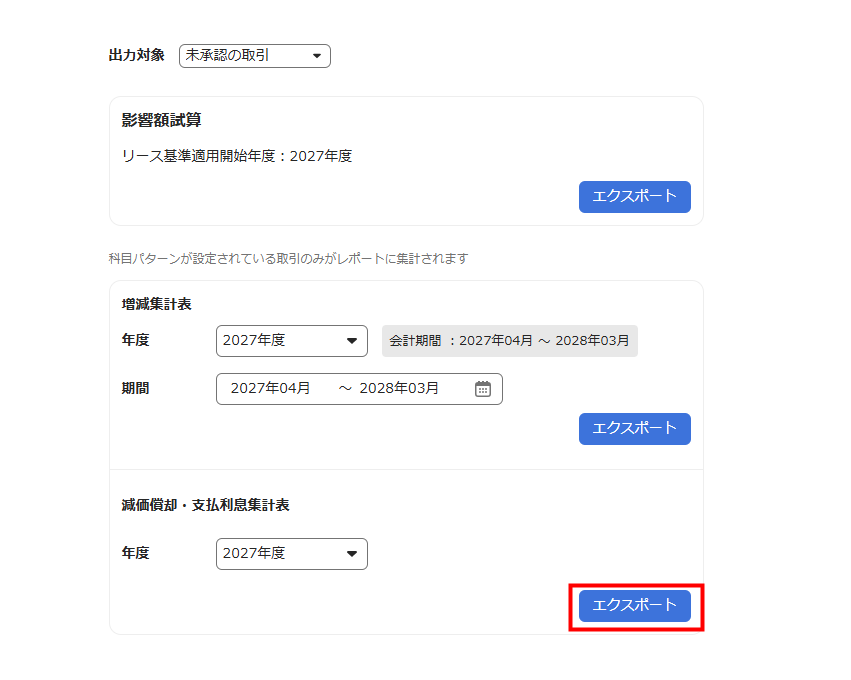Click the リース基準適用開始年度：2027年度 text

click(x=236, y=156)
